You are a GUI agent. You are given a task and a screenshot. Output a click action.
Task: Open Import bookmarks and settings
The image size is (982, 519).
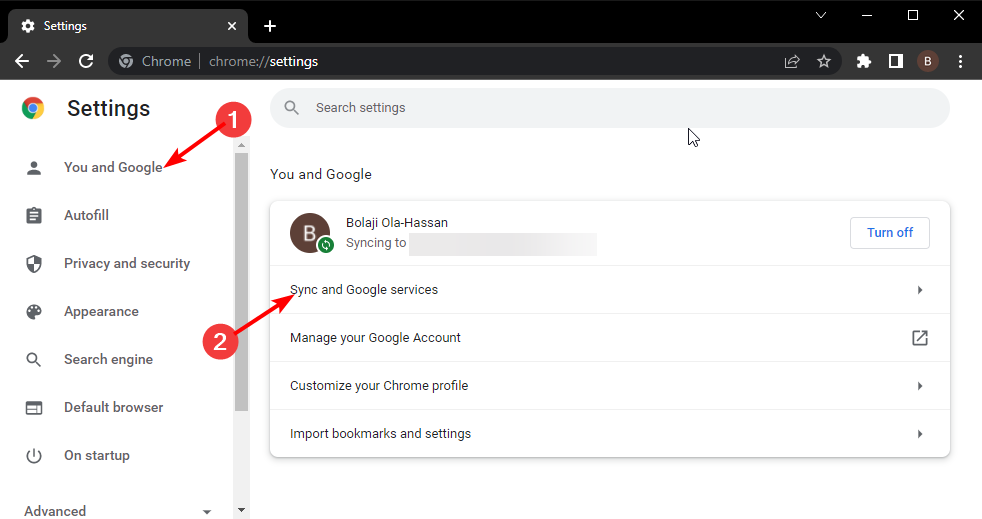point(609,434)
